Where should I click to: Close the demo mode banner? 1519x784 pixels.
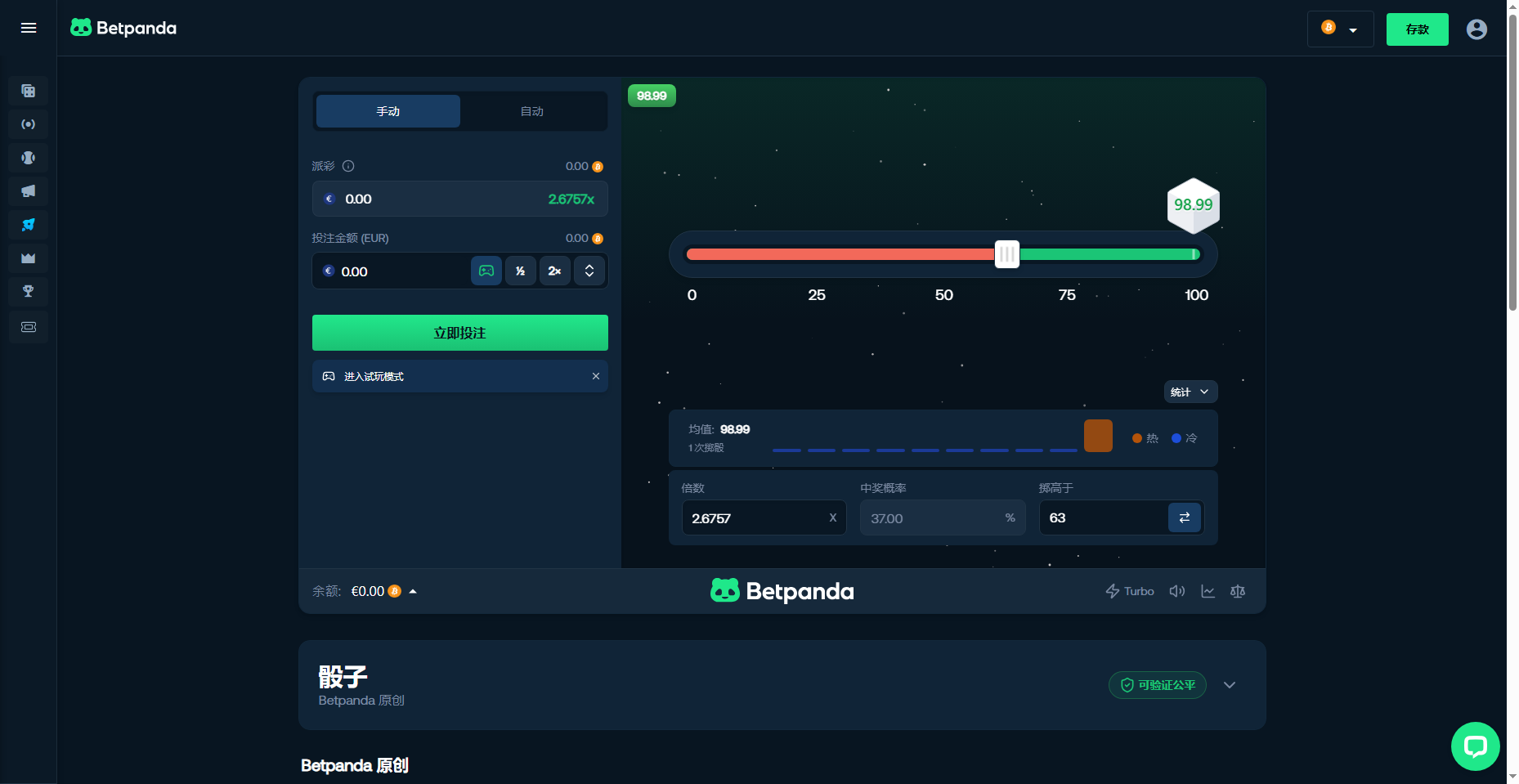[x=596, y=376]
